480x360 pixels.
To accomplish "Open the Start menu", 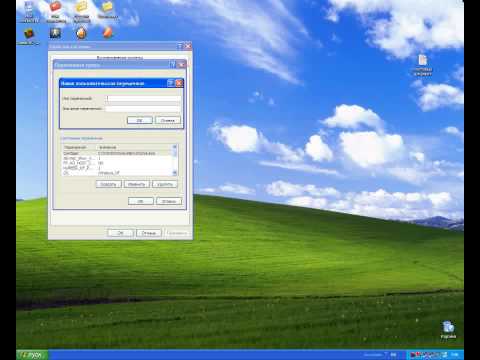I will pyautogui.click(x=32, y=355).
